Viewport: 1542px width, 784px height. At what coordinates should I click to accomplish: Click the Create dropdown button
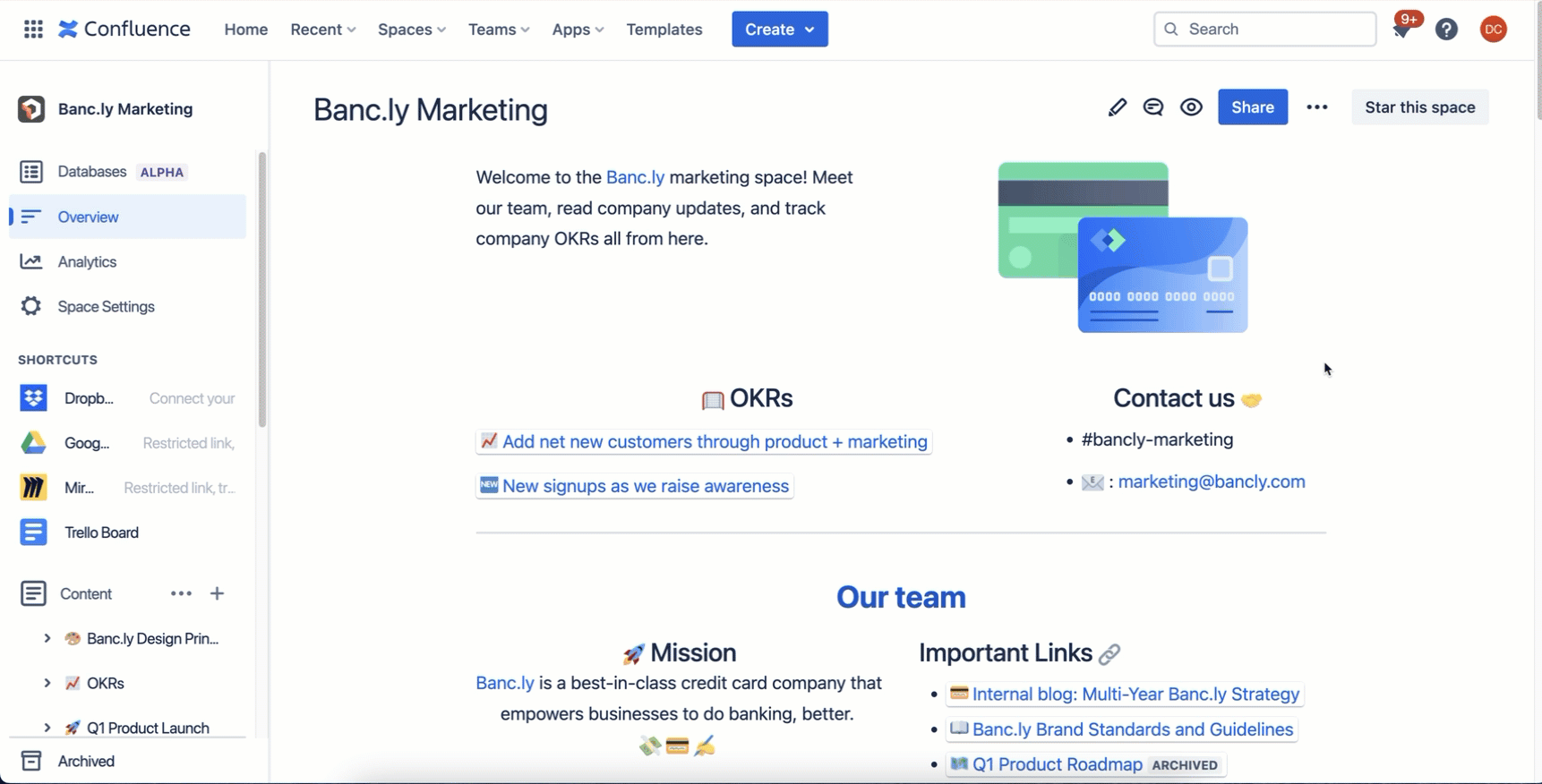pyautogui.click(x=780, y=30)
